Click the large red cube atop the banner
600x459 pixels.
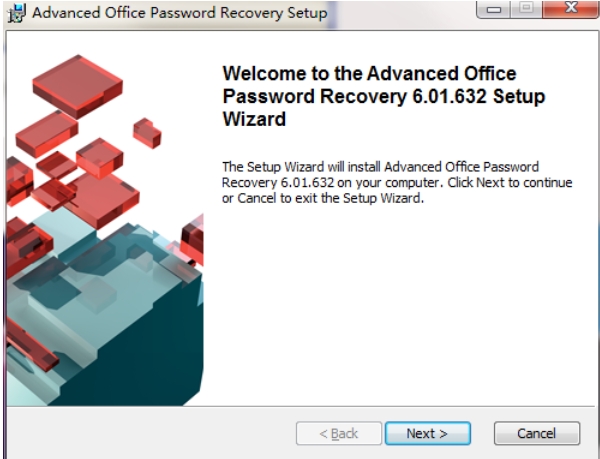click(78, 86)
